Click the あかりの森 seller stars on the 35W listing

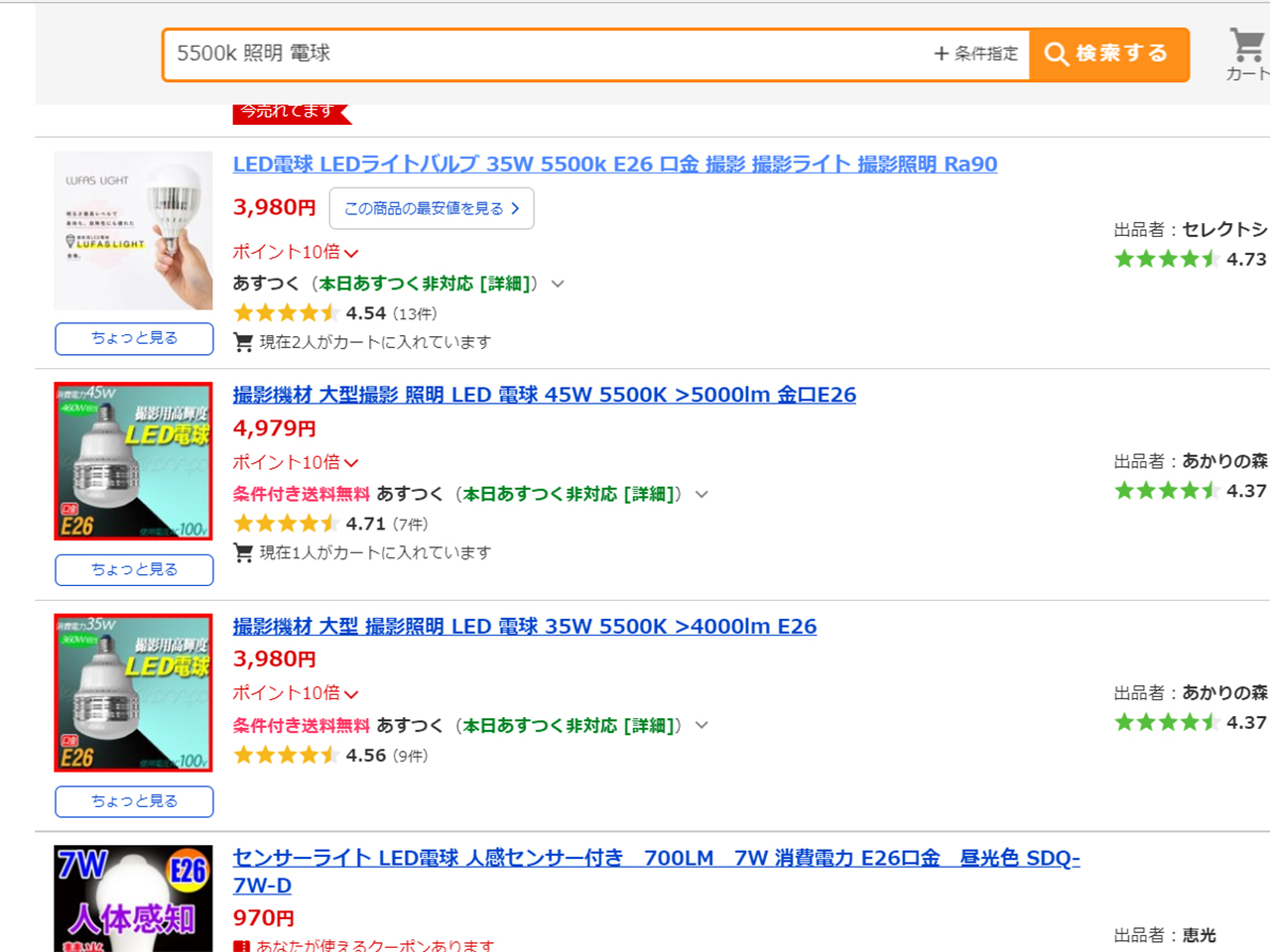1167,722
